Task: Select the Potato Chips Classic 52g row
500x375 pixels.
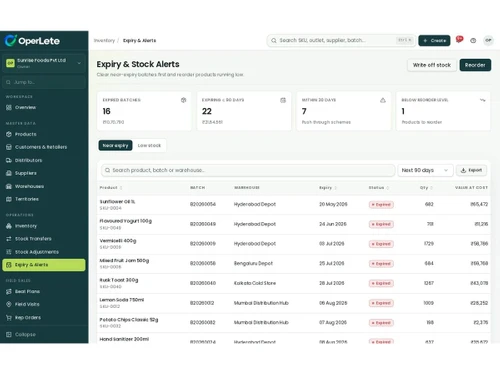Action: pos(294,322)
